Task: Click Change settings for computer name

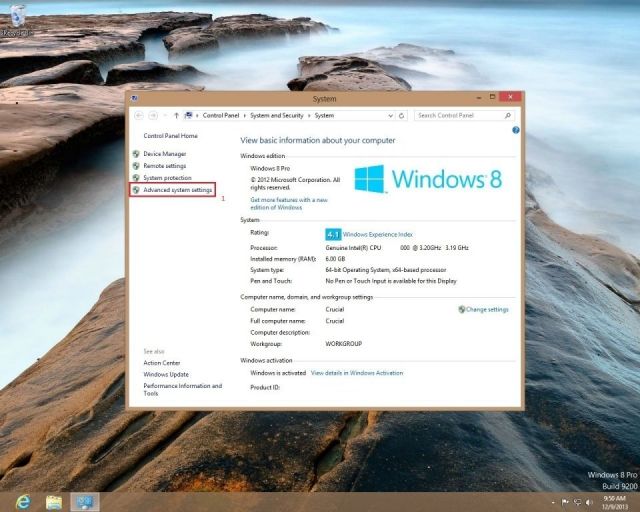Action: click(487, 309)
